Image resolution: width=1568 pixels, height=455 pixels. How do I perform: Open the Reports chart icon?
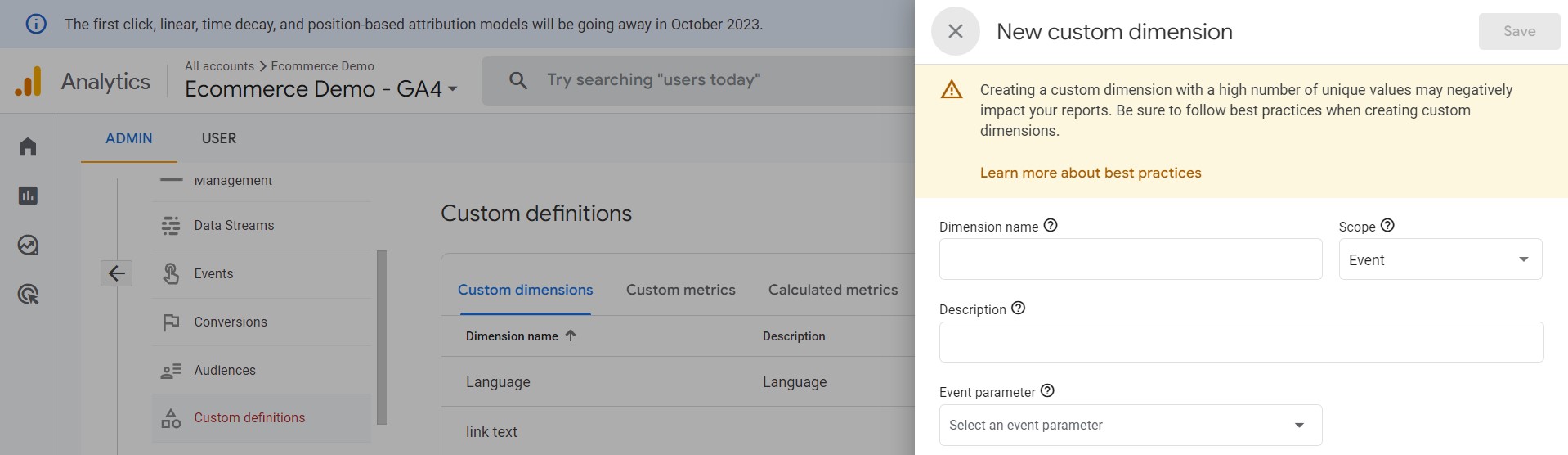(x=28, y=196)
